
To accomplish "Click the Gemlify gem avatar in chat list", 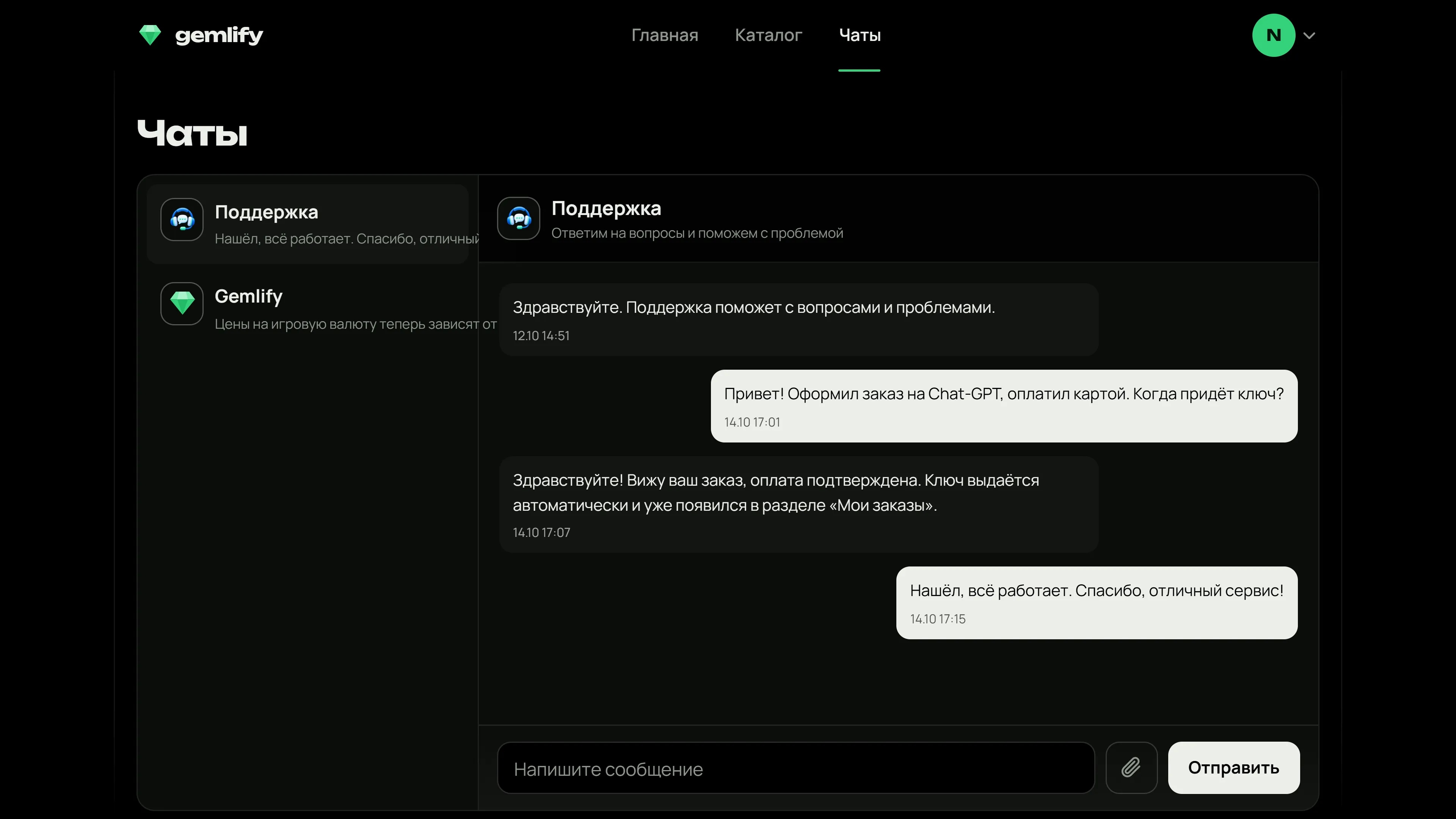I will point(182,303).
